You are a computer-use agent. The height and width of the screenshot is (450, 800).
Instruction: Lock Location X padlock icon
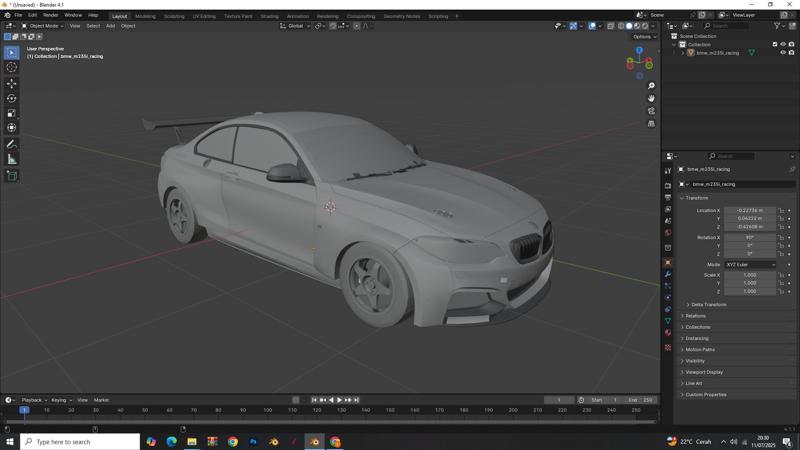click(x=781, y=210)
